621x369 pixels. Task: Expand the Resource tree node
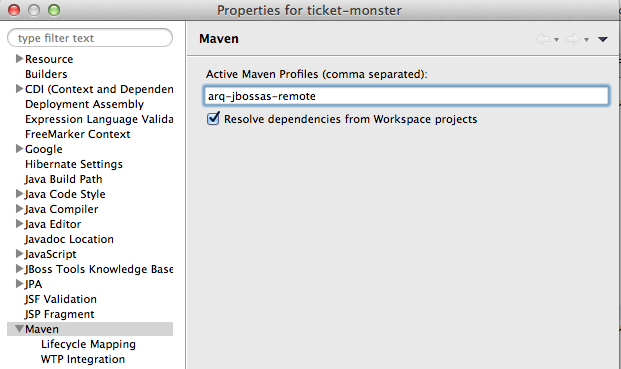pyautogui.click(x=19, y=59)
